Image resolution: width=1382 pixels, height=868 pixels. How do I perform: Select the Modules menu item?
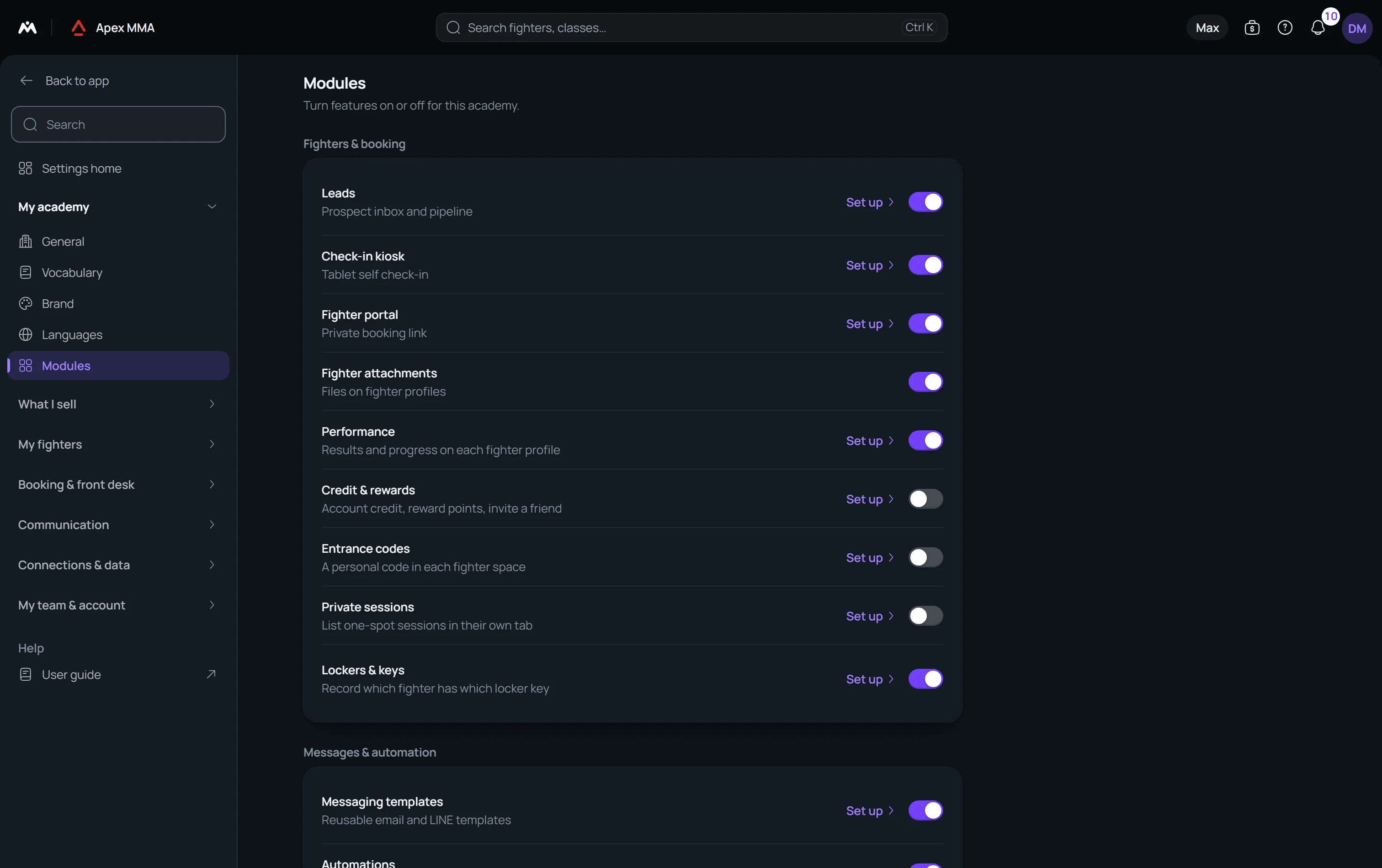(118, 365)
